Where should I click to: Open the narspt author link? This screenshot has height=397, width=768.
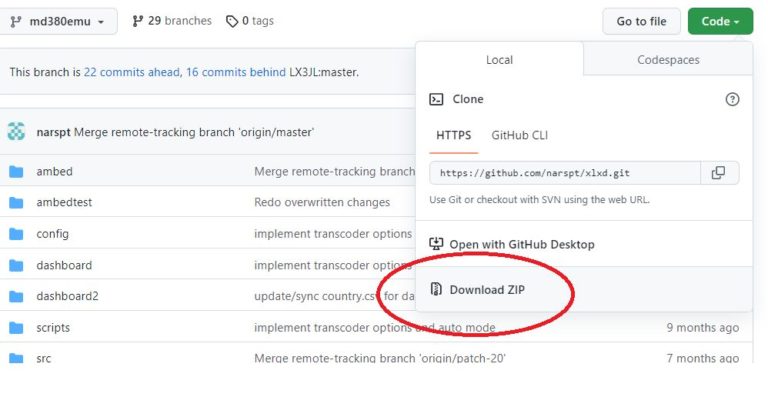pos(53,132)
